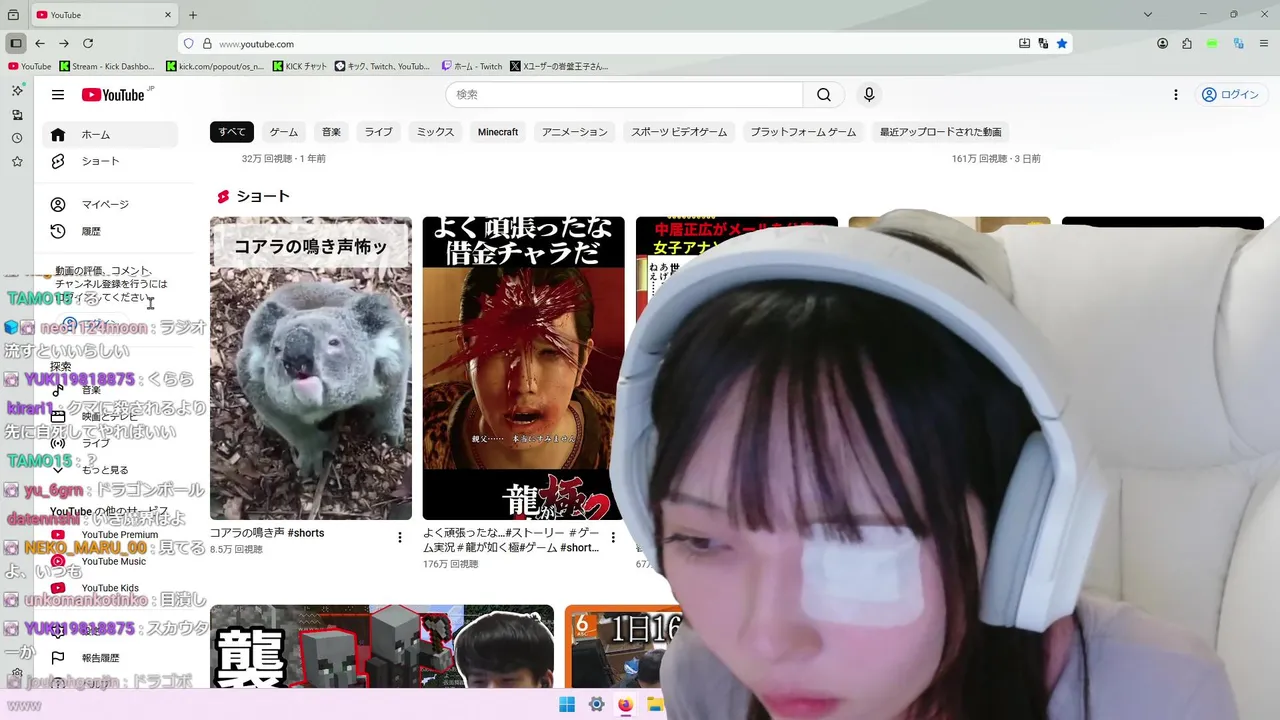Open 履歴 history in the sidebar
Screen dimensions: 1280x720
pyautogui.click(x=110, y=231)
